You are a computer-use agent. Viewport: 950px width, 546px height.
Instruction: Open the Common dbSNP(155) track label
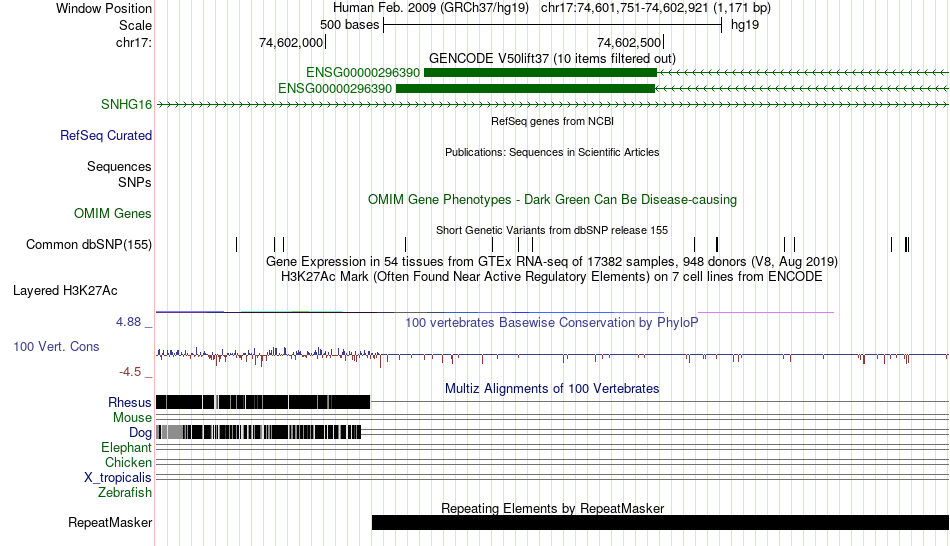[88, 244]
